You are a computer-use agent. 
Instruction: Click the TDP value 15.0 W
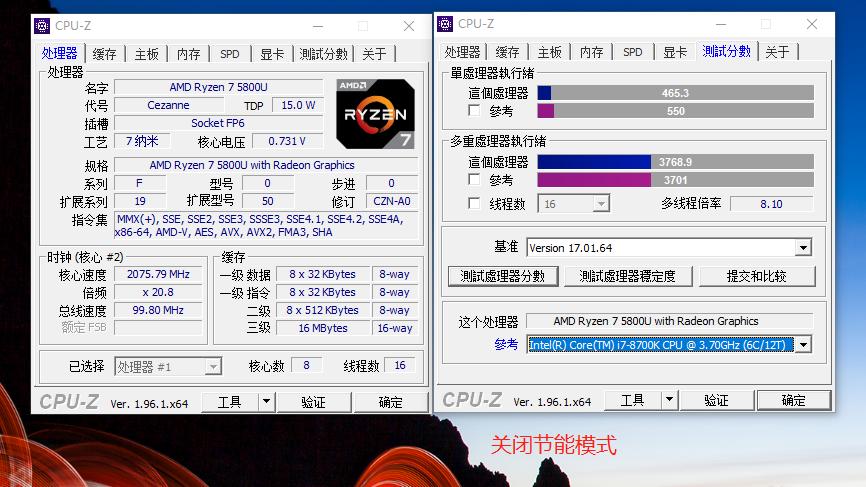click(298, 105)
